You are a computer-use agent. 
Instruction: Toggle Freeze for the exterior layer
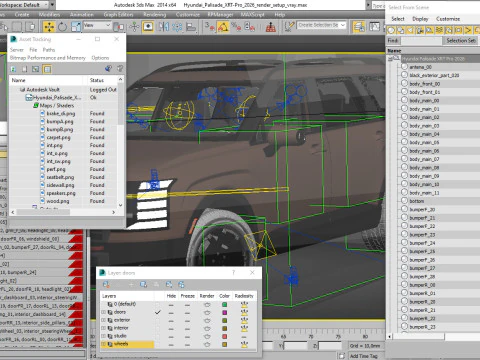(x=187, y=321)
